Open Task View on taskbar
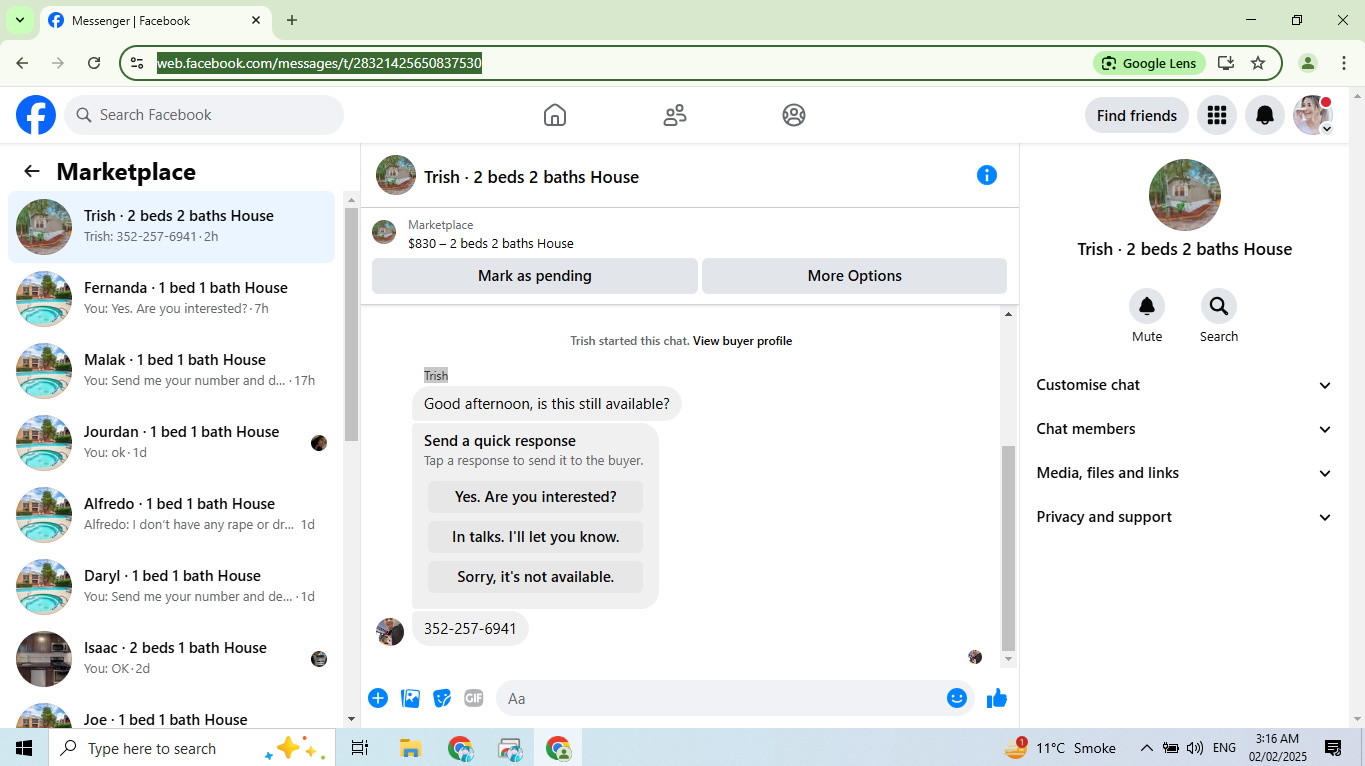The image size is (1365, 766). click(x=360, y=748)
